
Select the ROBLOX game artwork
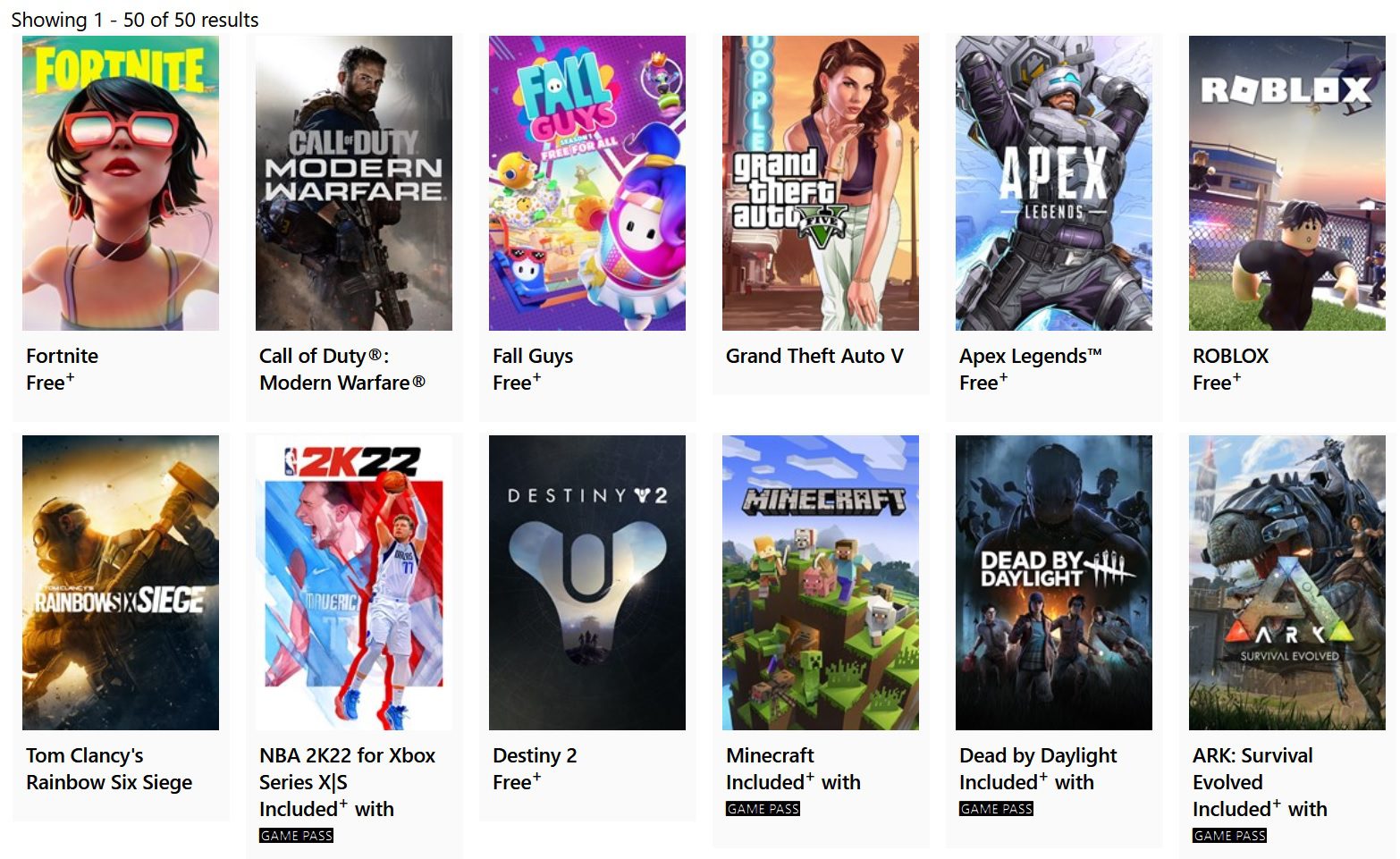(1287, 183)
